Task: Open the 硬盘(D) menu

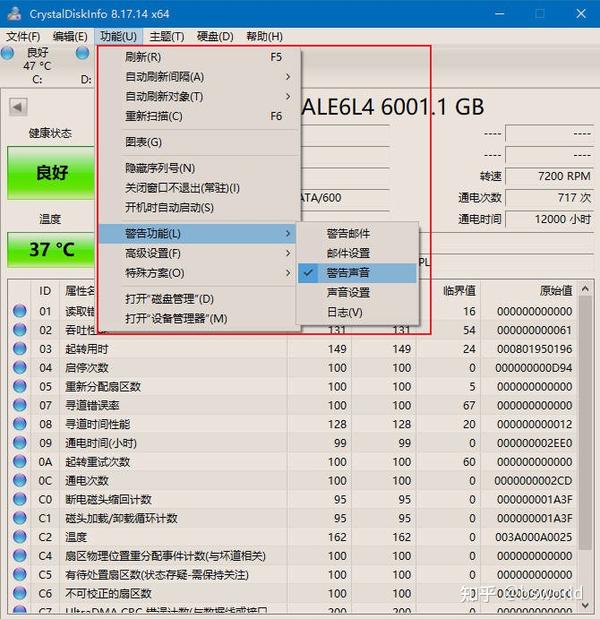Action: click(215, 36)
